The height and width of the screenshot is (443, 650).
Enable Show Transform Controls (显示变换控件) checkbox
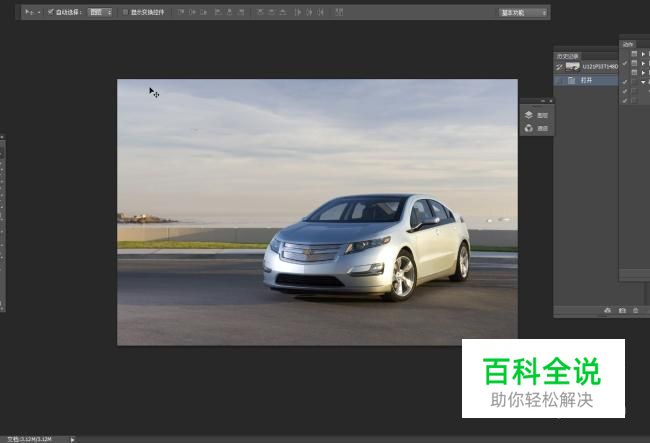125,12
